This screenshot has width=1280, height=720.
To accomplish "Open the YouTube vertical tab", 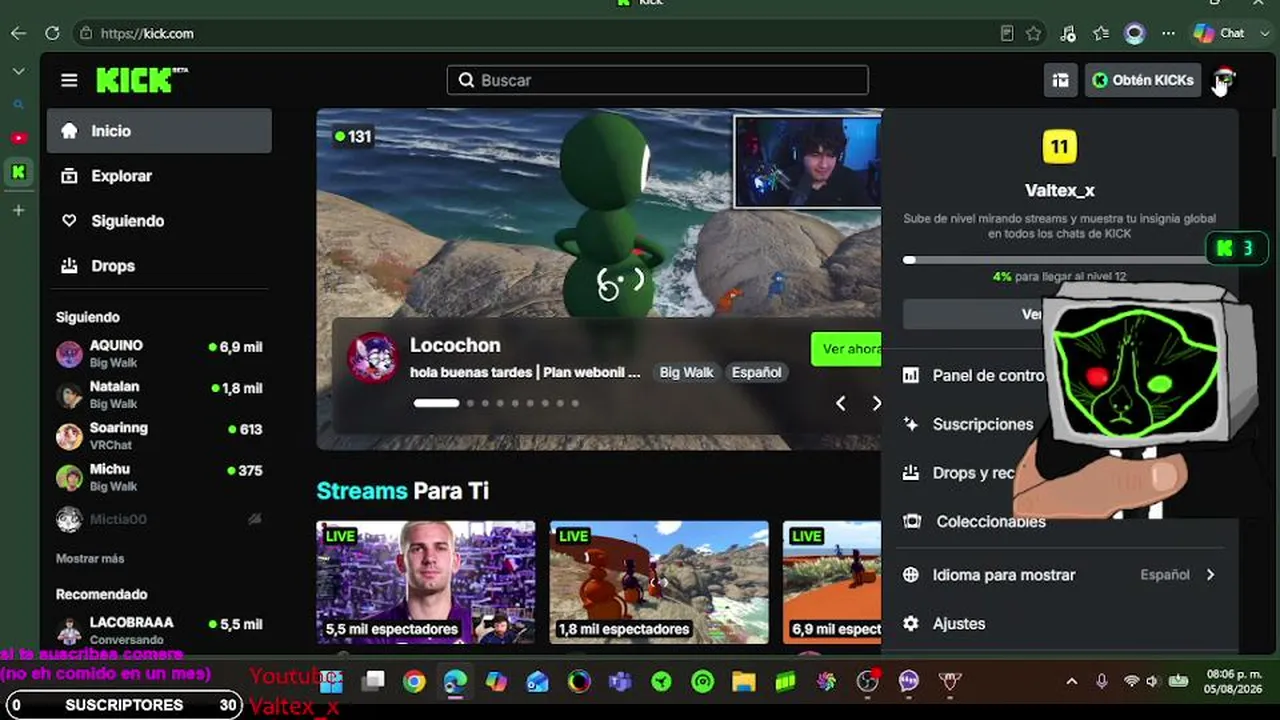I will click(x=18, y=138).
